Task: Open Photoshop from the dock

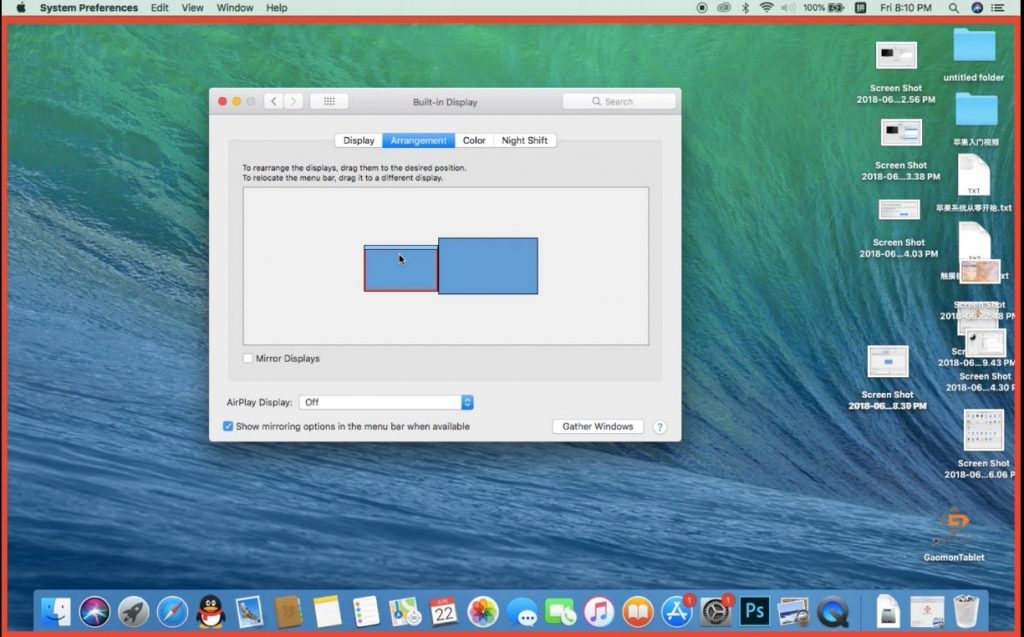Action: click(x=755, y=611)
